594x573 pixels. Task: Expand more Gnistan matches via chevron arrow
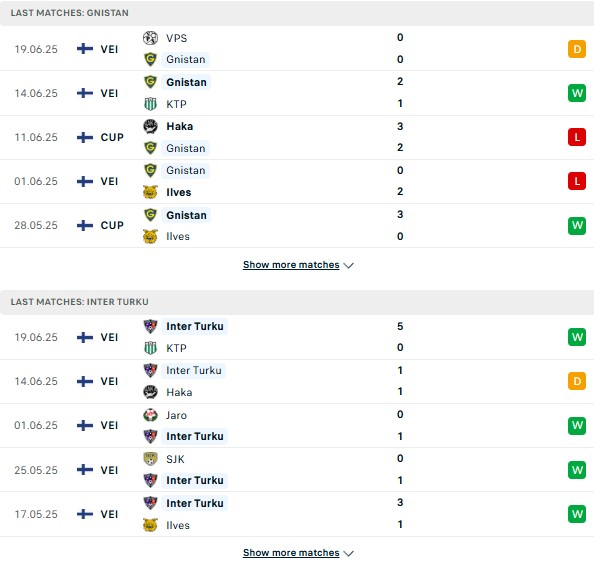tap(349, 265)
